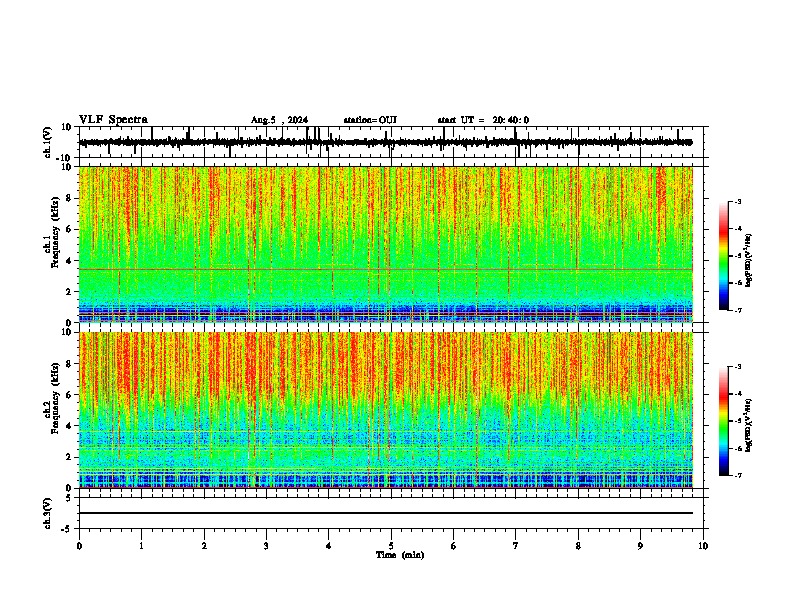Click the time axis tick label "3"
This screenshot has height=612, width=792.
click(x=266, y=546)
